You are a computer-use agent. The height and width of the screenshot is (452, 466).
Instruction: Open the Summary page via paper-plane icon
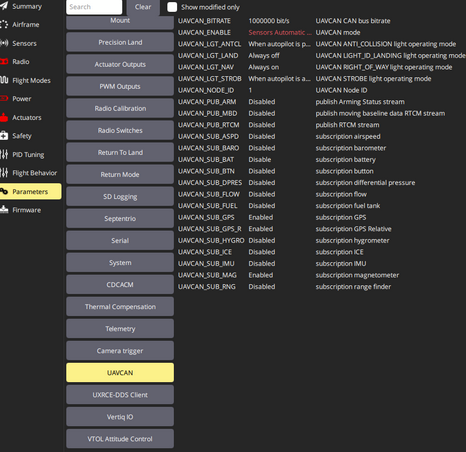point(4,6)
